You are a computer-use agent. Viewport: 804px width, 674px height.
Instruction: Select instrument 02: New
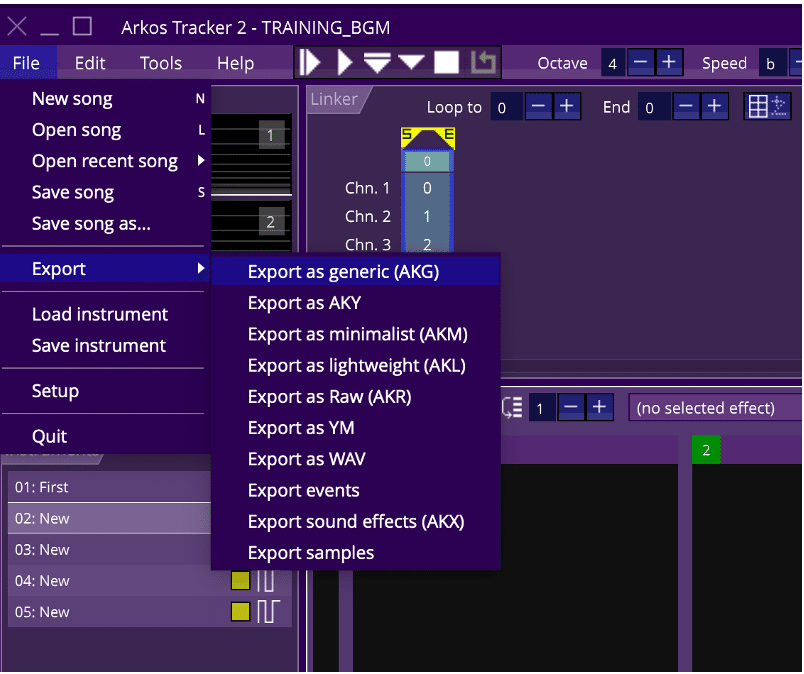109,518
